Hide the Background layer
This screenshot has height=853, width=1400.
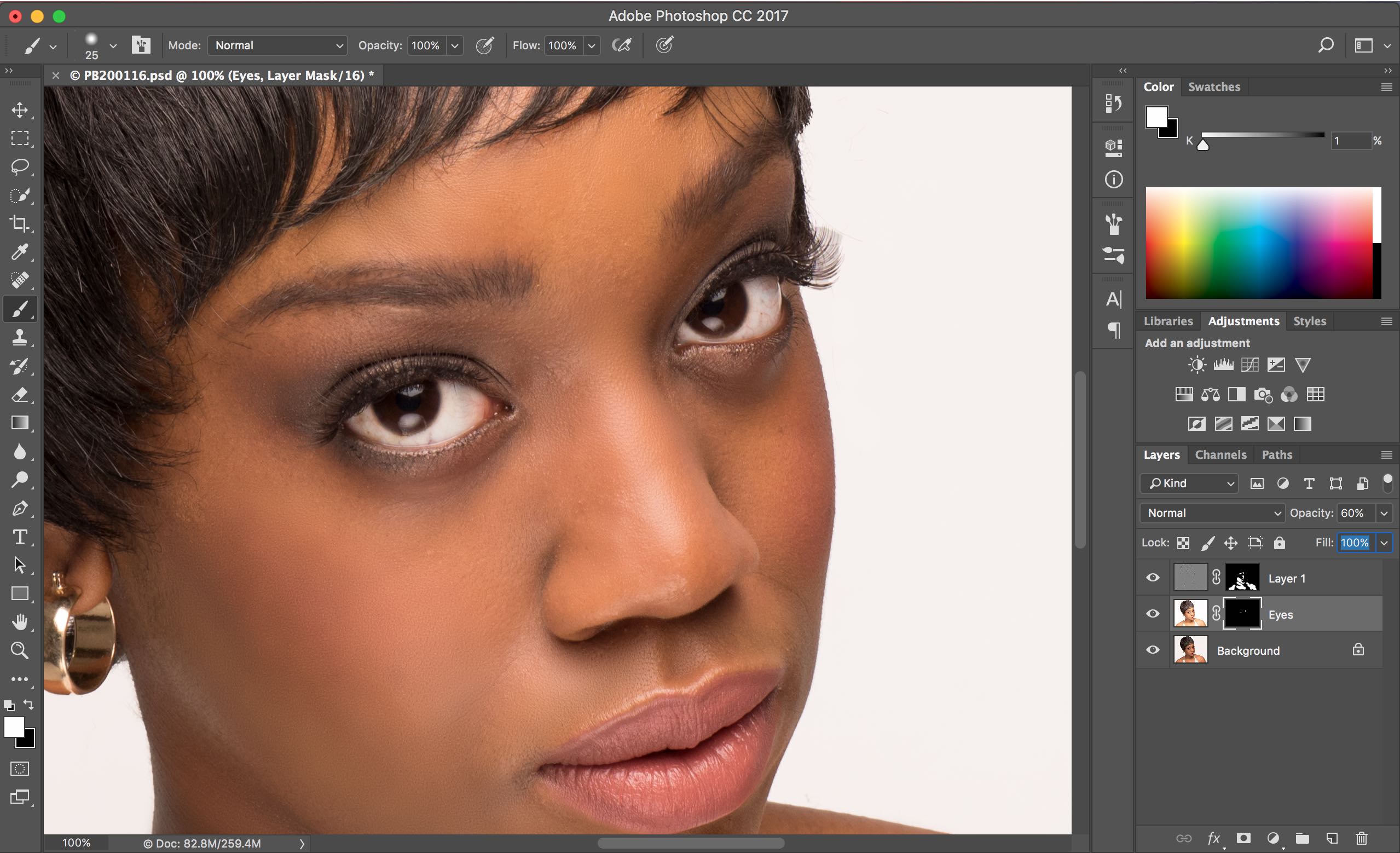[x=1152, y=649]
